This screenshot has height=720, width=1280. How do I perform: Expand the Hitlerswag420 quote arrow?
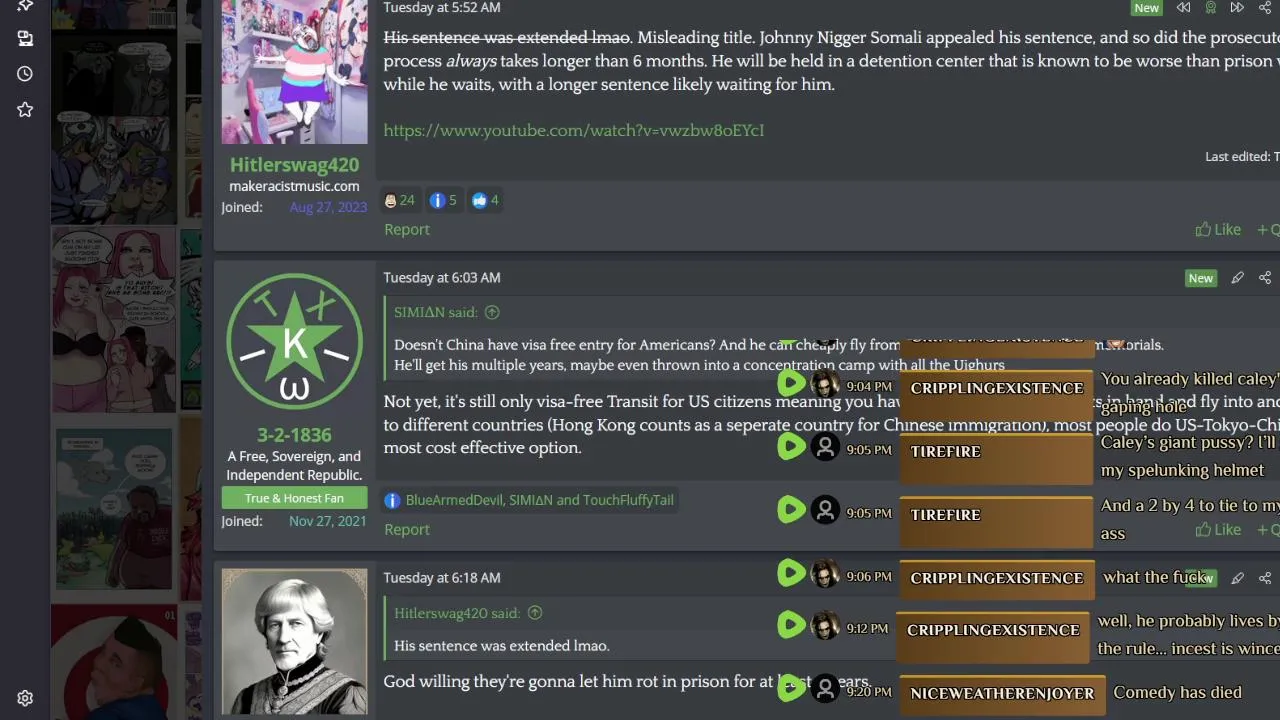click(535, 613)
